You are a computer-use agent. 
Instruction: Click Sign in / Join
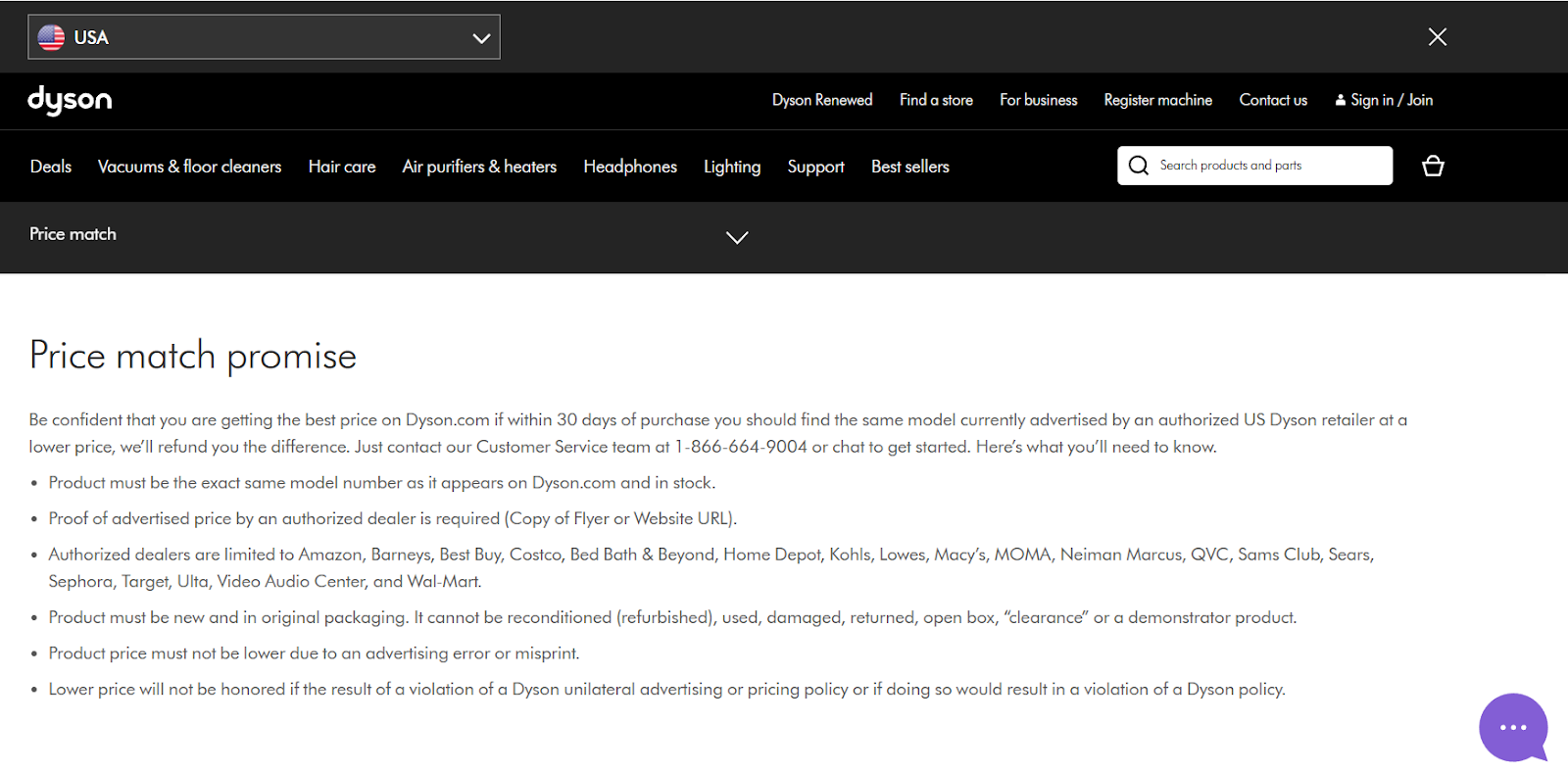point(1384,100)
